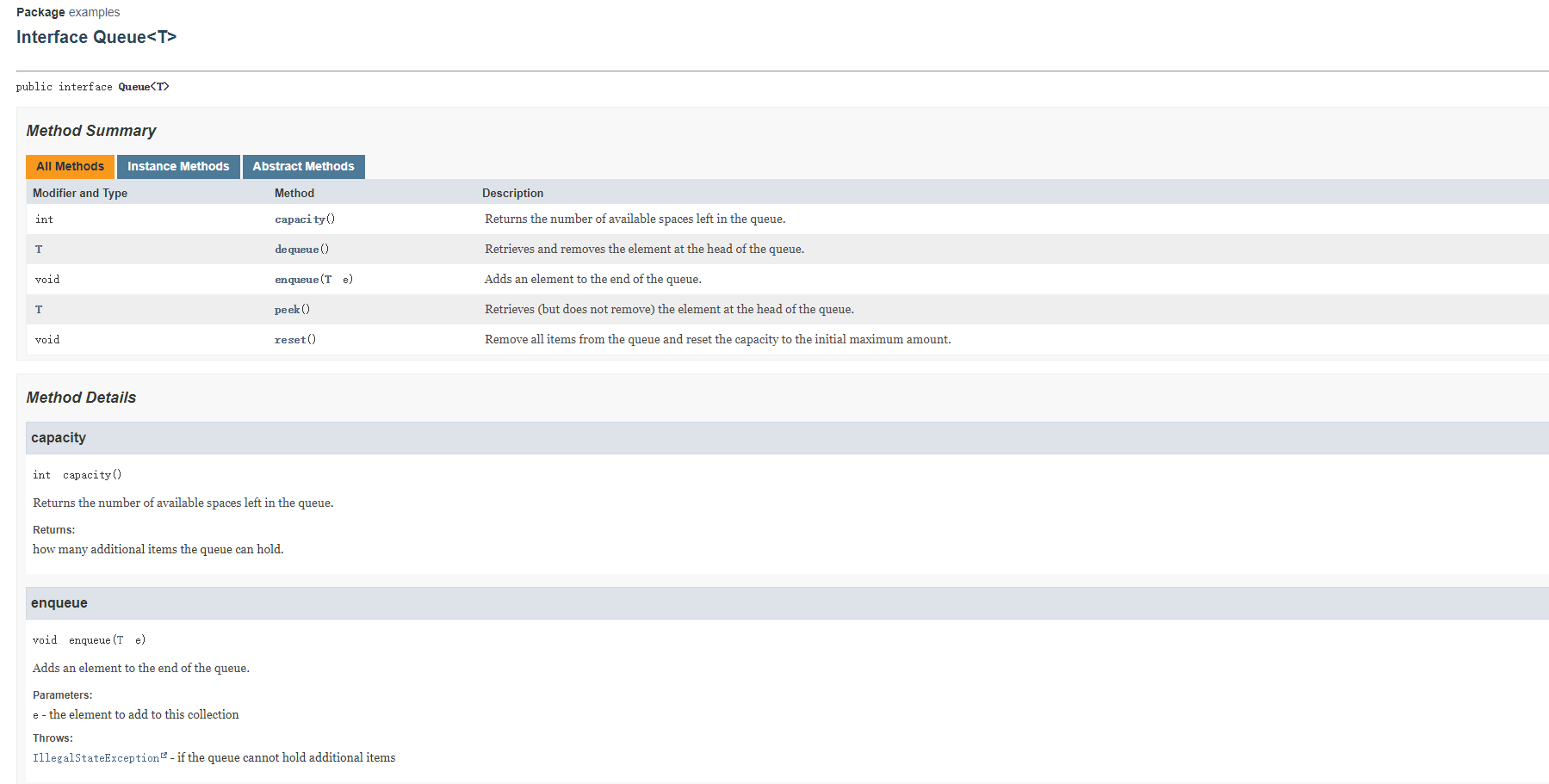Click the void type in reset row
Screen dimensions: 1549x784
coord(47,340)
